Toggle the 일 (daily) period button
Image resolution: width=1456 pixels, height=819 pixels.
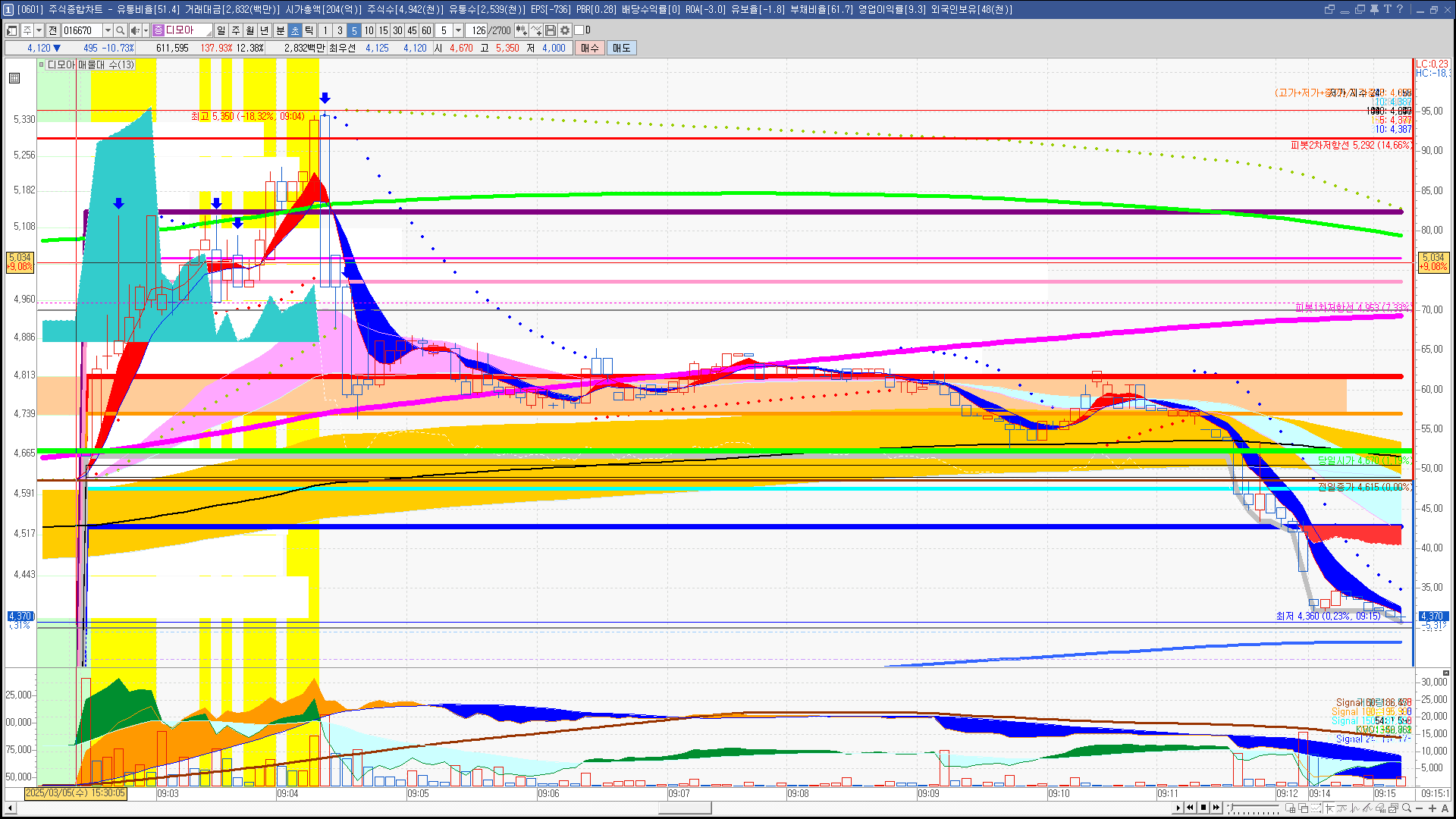pyautogui.click(x=221, y=30)
